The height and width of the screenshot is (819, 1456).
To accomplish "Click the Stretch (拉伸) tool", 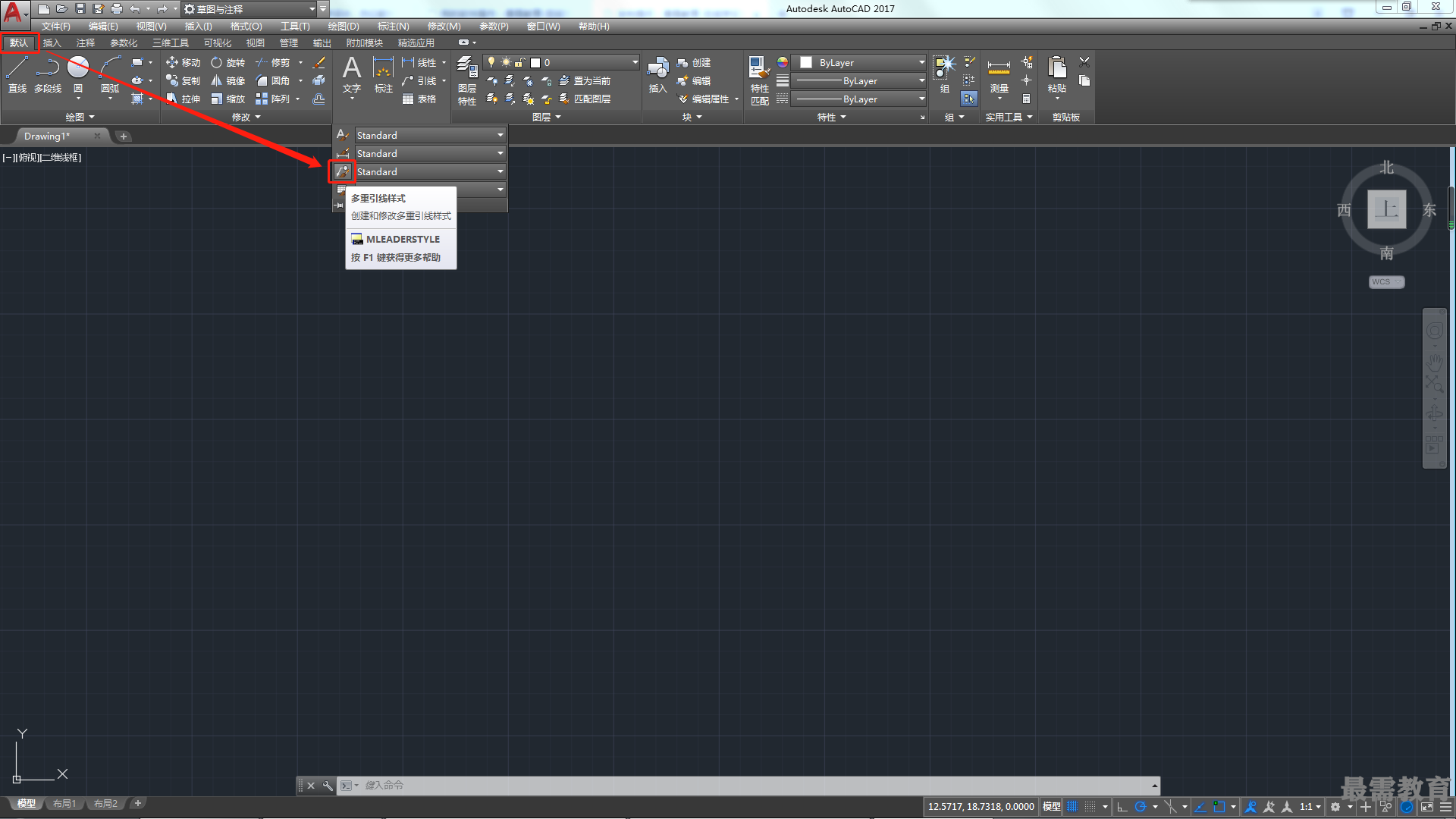I will click(x=183, y=99).
